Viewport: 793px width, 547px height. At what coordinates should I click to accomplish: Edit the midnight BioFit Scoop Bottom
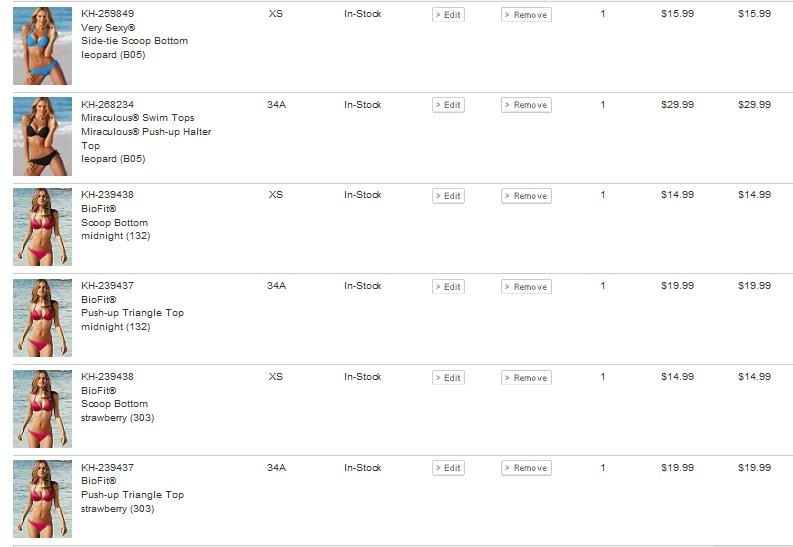[448, 196]
